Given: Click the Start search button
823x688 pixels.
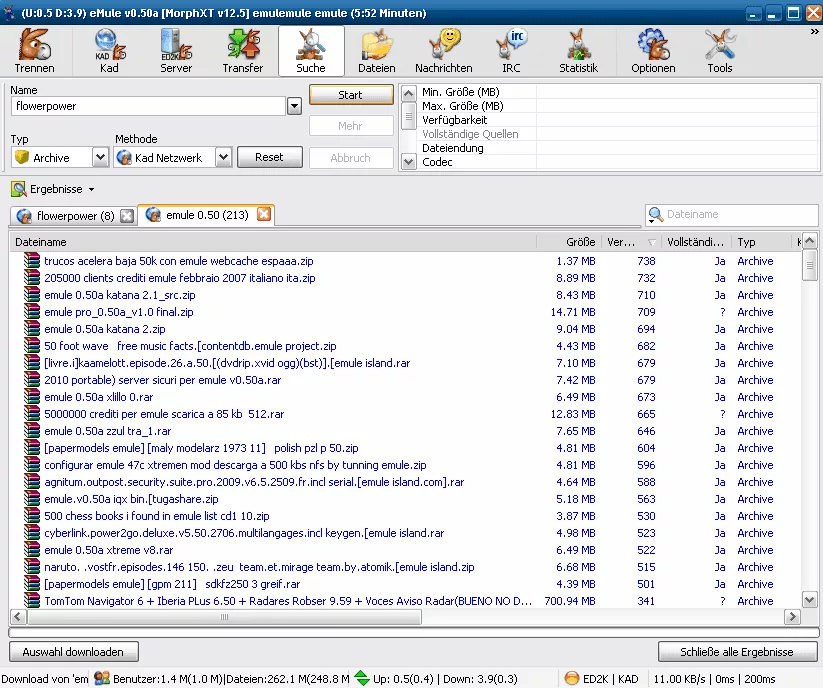Looking at the screenshot, I should (x=351, y=95).
